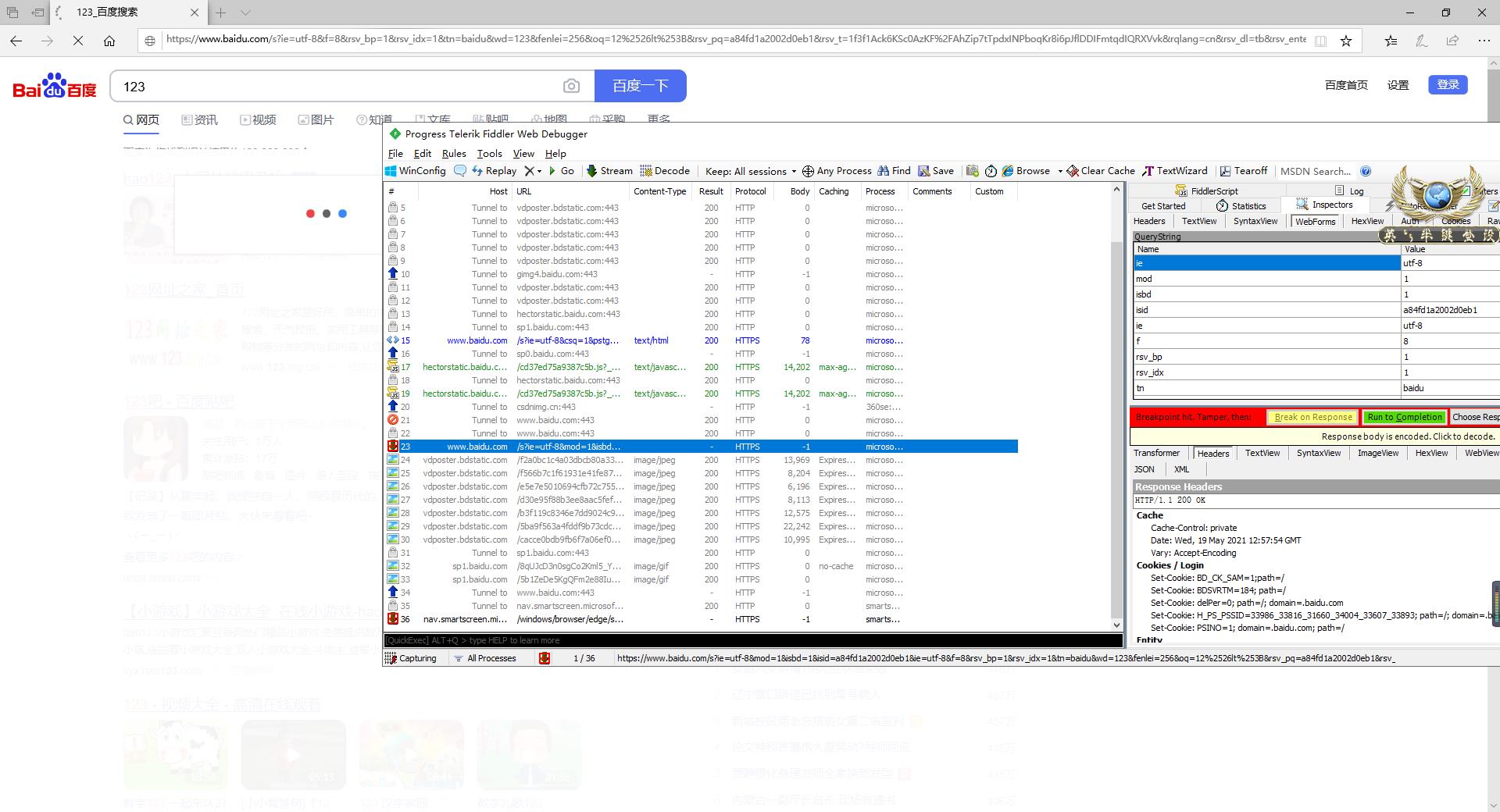The height and width of the screenshot is (812, 1500).
Task: Open the TextWizard tool
Action: tap(1175, 171)
